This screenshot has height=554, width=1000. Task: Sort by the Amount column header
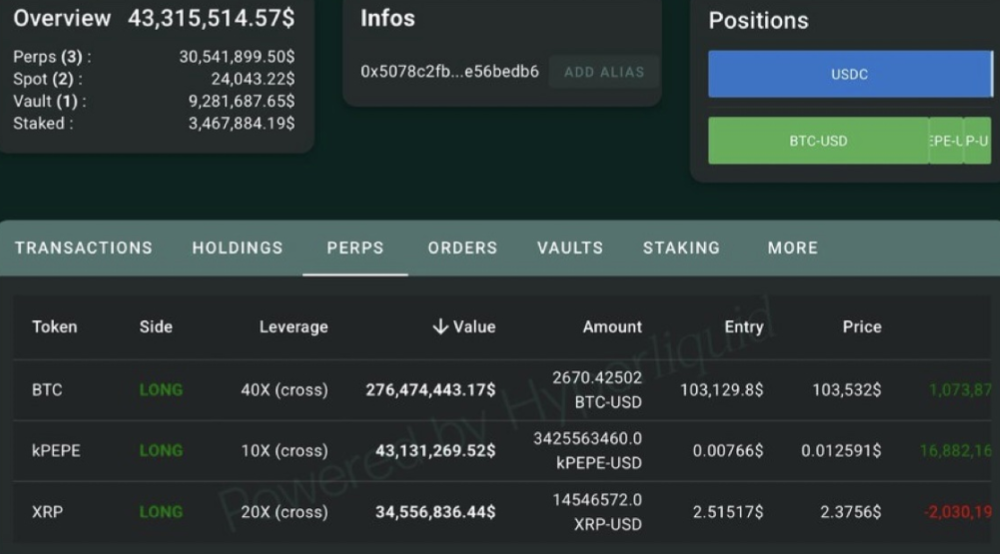612,327
